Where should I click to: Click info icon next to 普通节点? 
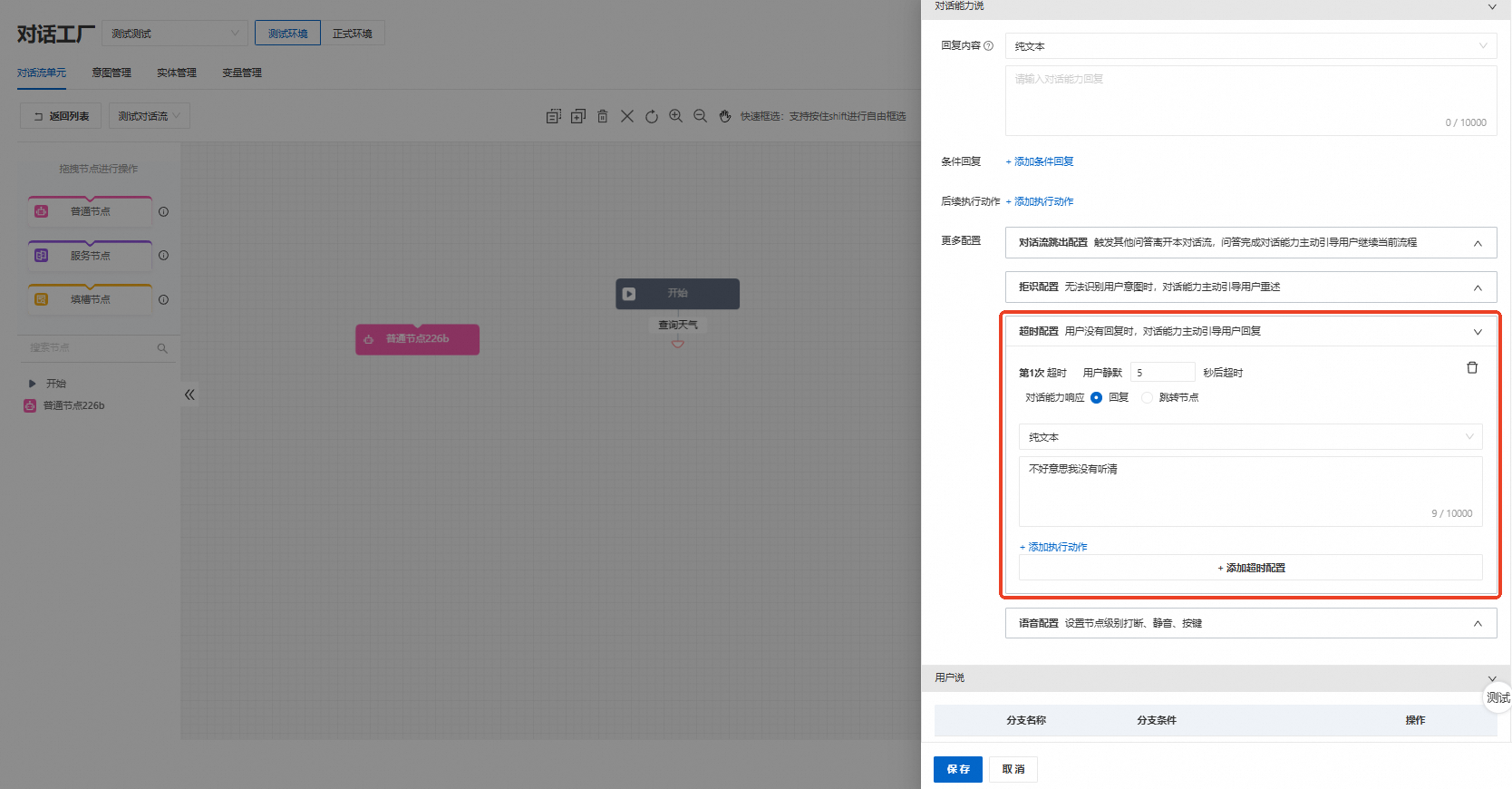tap(163, 211)
